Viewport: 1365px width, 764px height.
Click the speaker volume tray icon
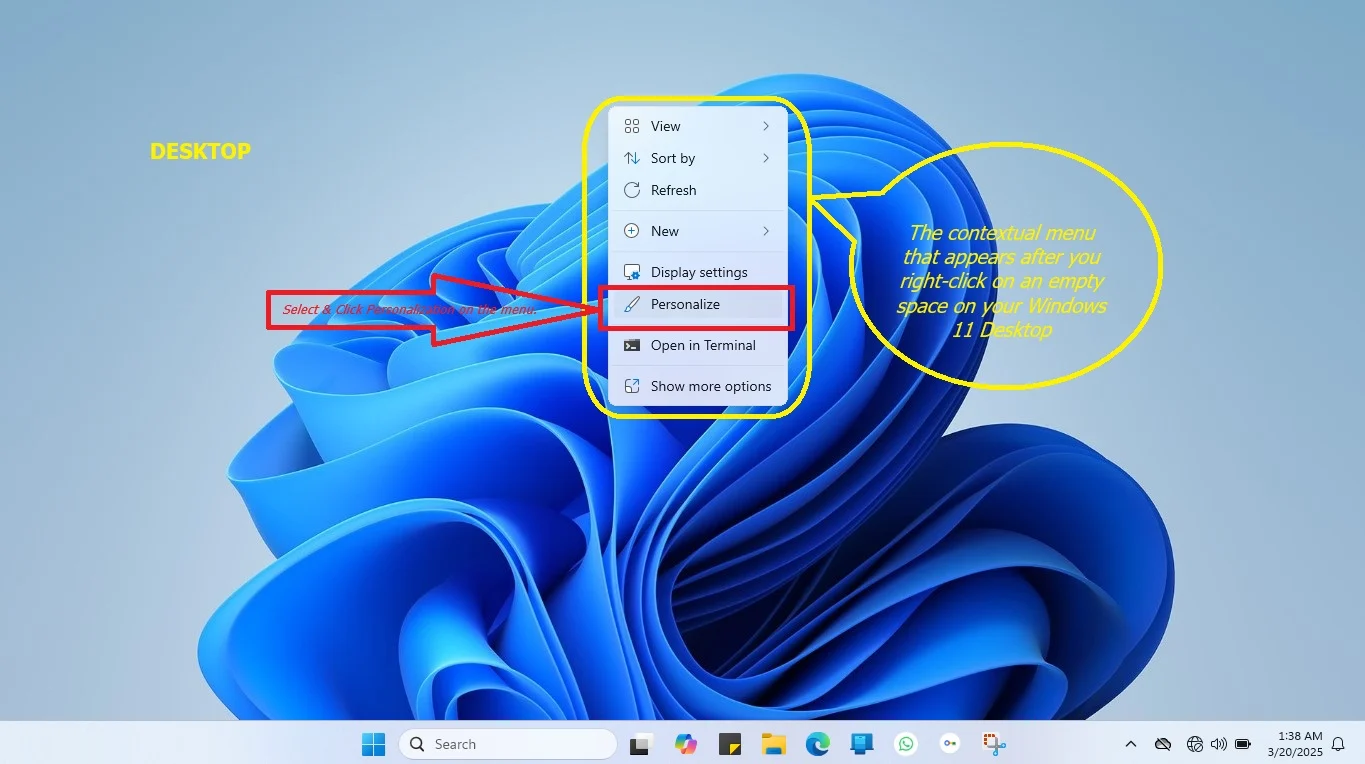pyautogui.click(x=1218, y=744)
